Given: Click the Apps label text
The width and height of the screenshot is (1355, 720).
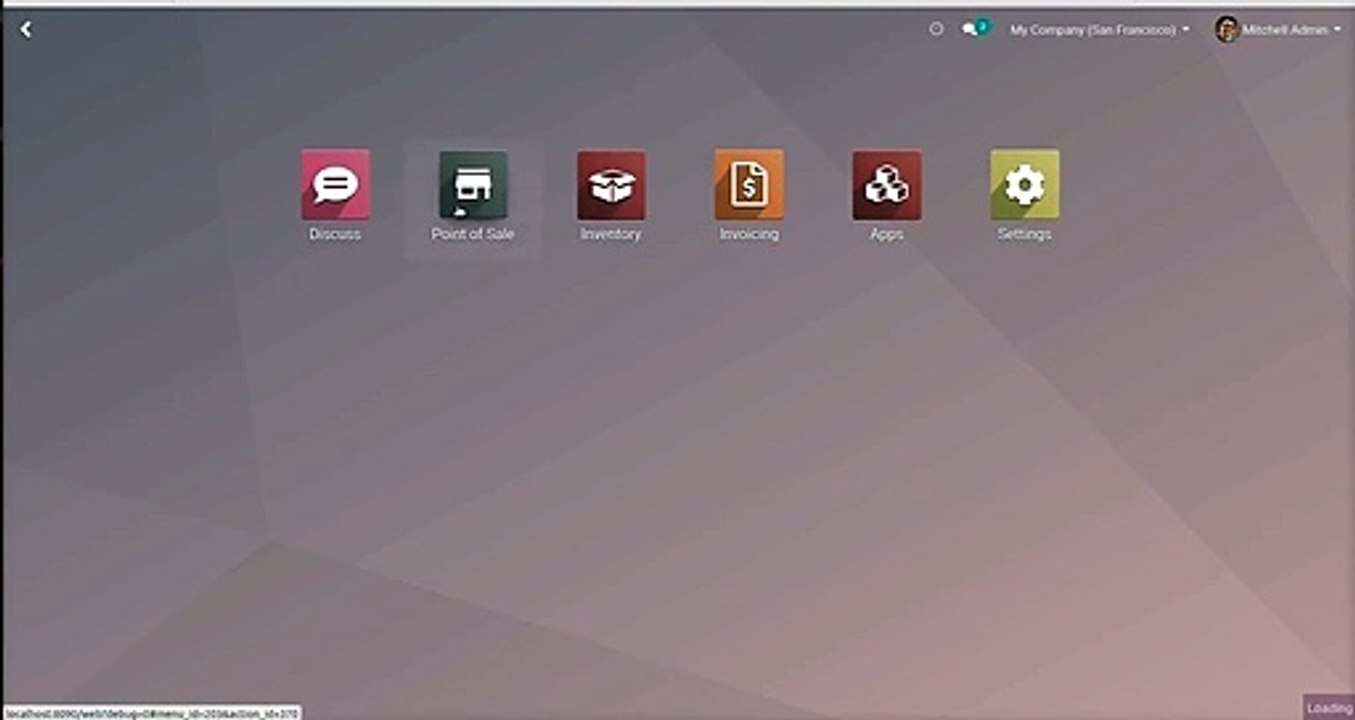Looking at the screenshot, I should point(887,234).
